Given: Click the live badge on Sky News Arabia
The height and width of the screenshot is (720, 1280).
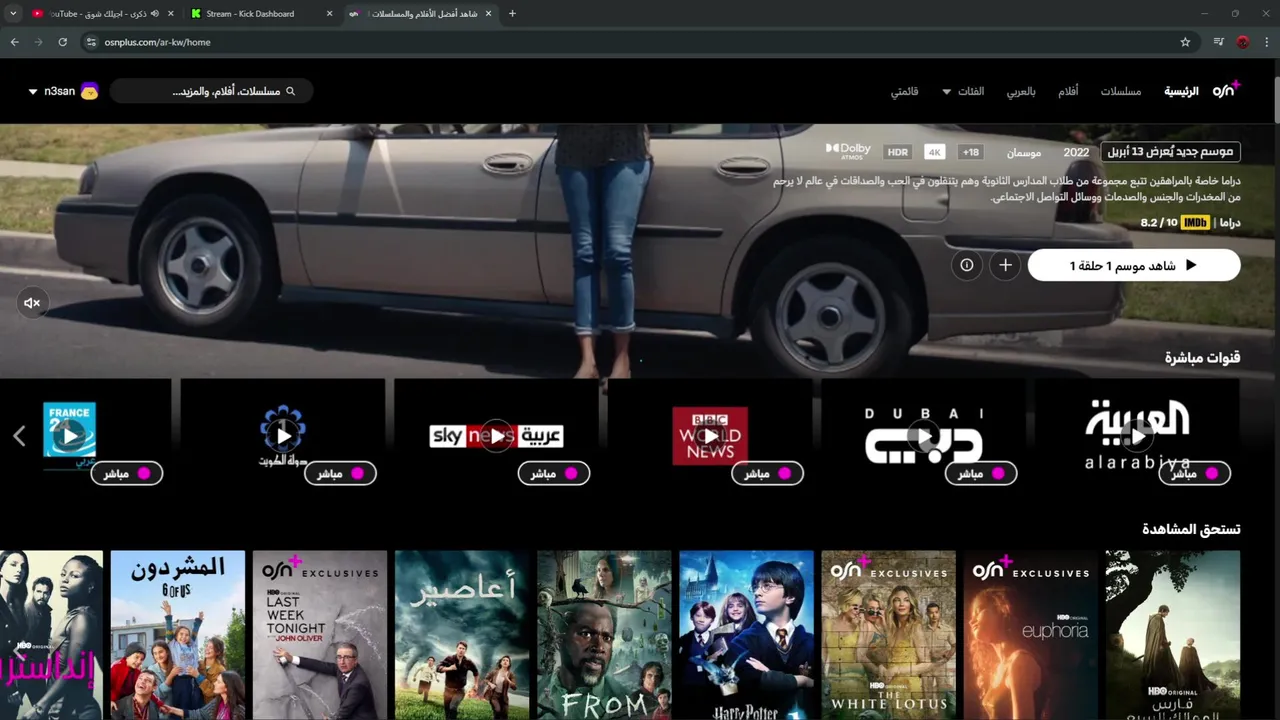Looking at the screenshot, I should (x=554, y=473).
